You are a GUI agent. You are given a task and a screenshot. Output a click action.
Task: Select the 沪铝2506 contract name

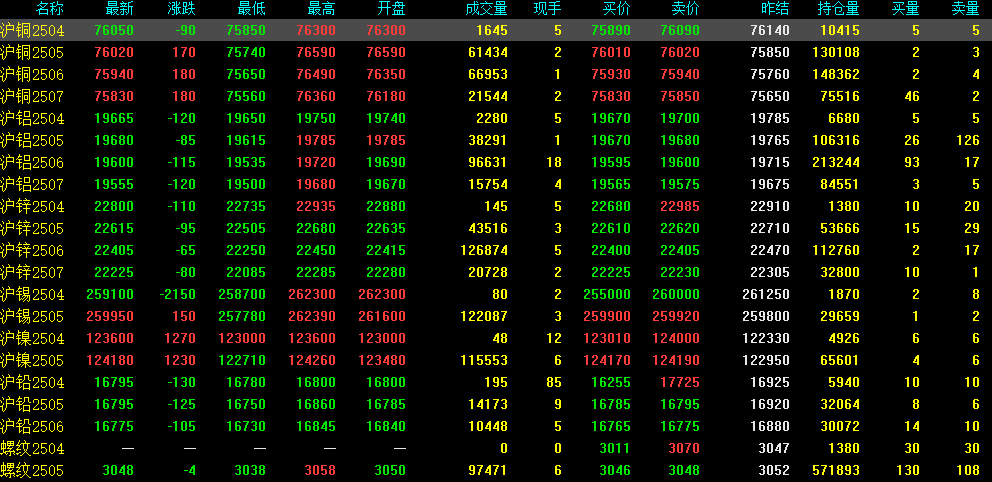pos(32,163)
